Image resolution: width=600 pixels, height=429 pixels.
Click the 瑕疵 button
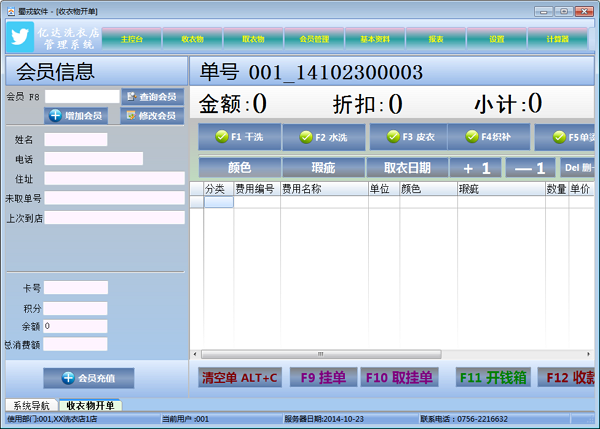(323, 168)
